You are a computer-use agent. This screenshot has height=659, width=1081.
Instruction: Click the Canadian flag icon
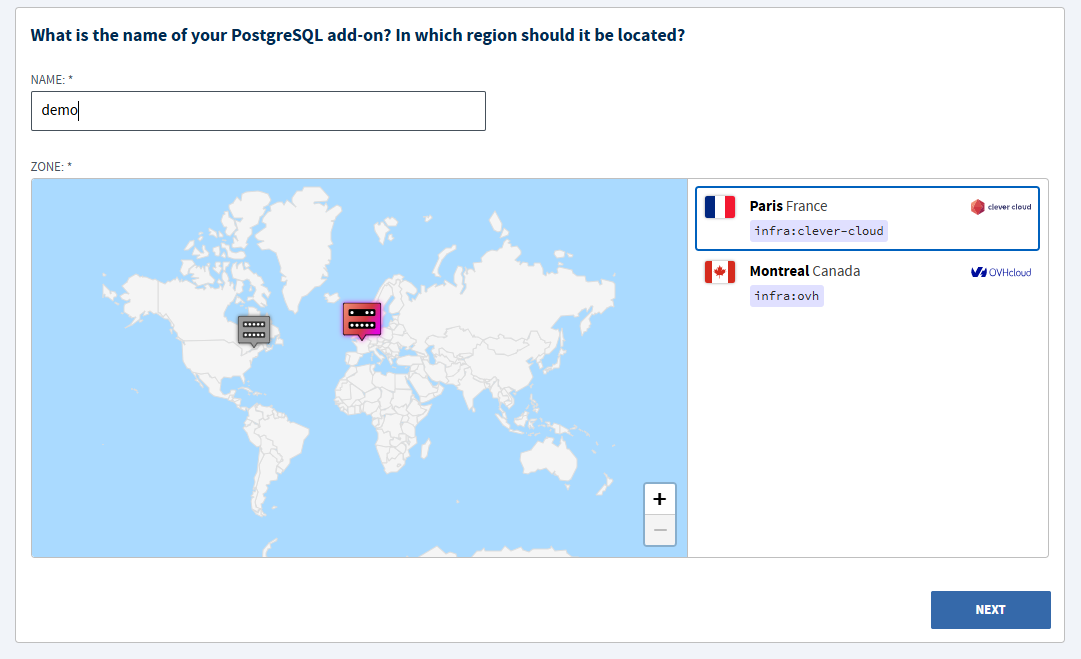tap(720, 272)
